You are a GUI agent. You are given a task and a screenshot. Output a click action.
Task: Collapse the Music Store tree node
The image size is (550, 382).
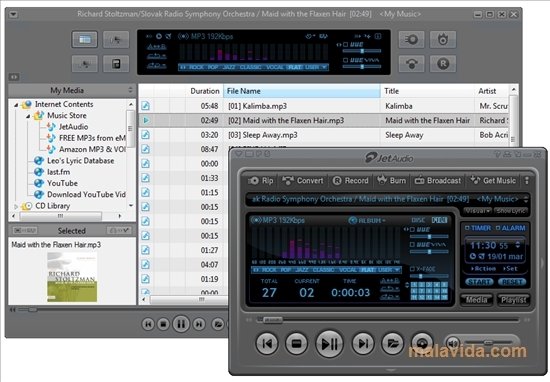(x=28, y=116)
